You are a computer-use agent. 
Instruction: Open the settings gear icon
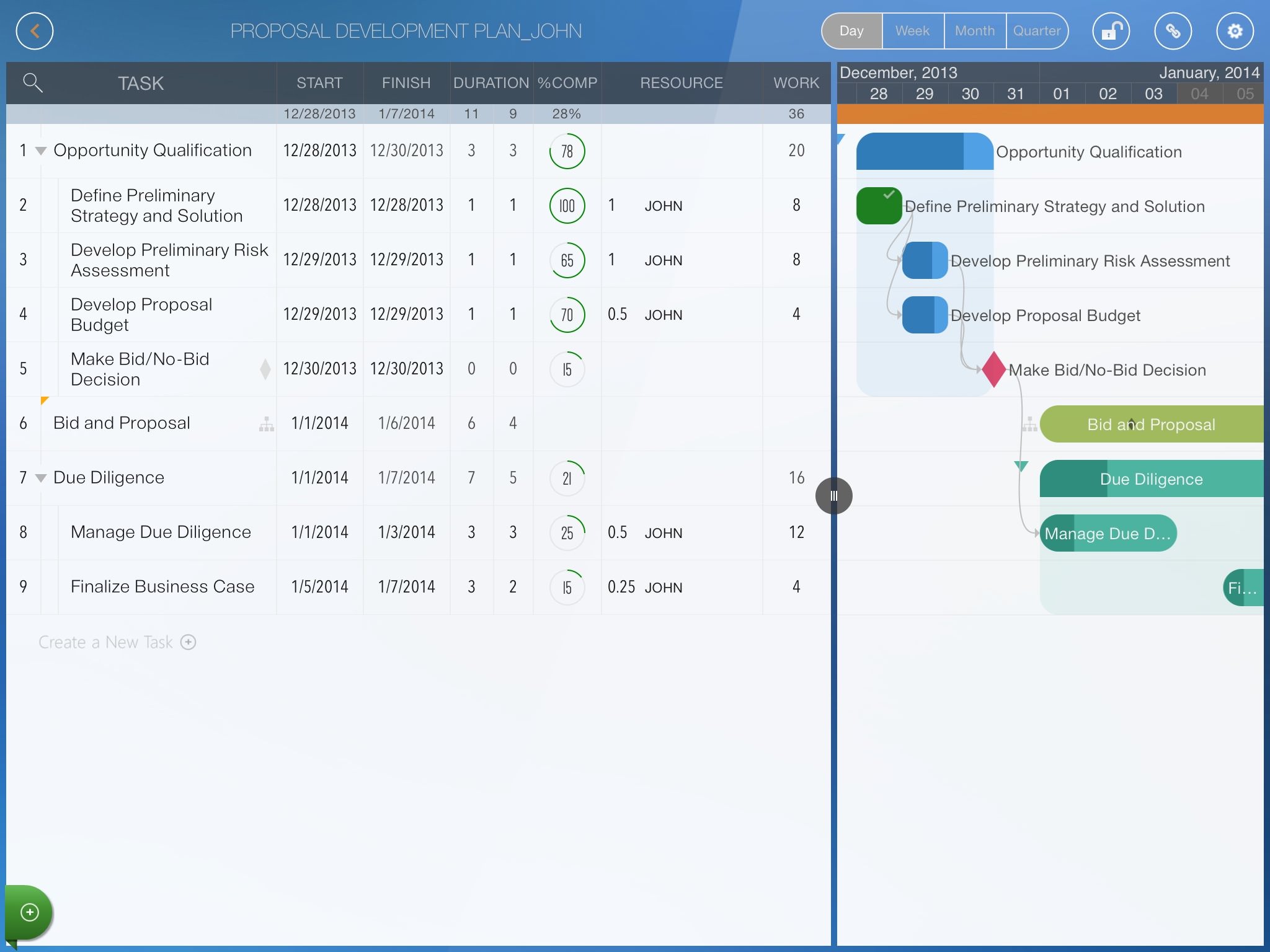click(1235, 31)
